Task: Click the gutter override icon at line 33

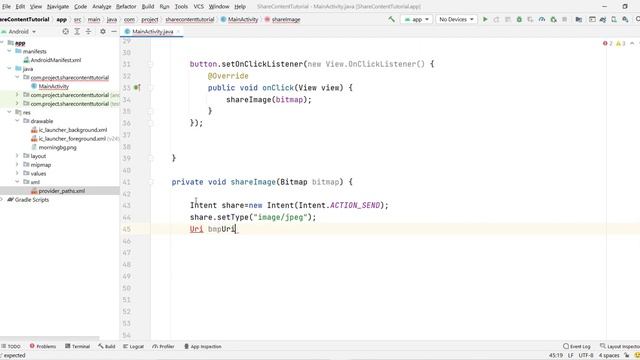Action: (x=137, y=87)
